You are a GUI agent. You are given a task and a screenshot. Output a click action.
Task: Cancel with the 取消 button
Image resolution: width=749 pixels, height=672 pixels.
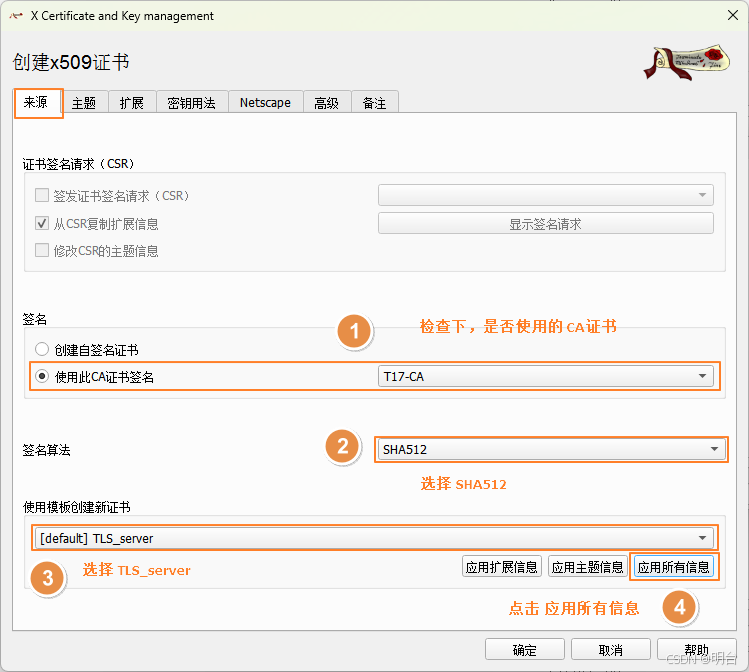coord(610,650)
